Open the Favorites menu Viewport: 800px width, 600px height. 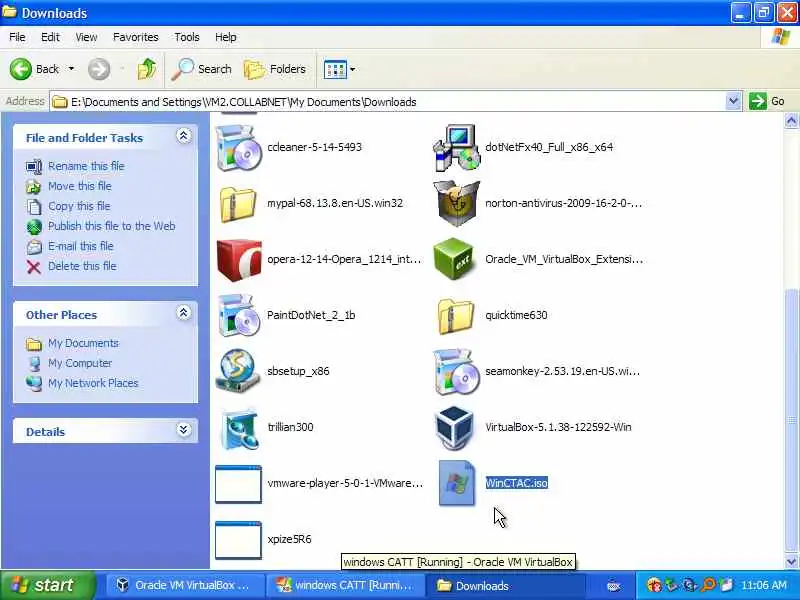(136, 37)
